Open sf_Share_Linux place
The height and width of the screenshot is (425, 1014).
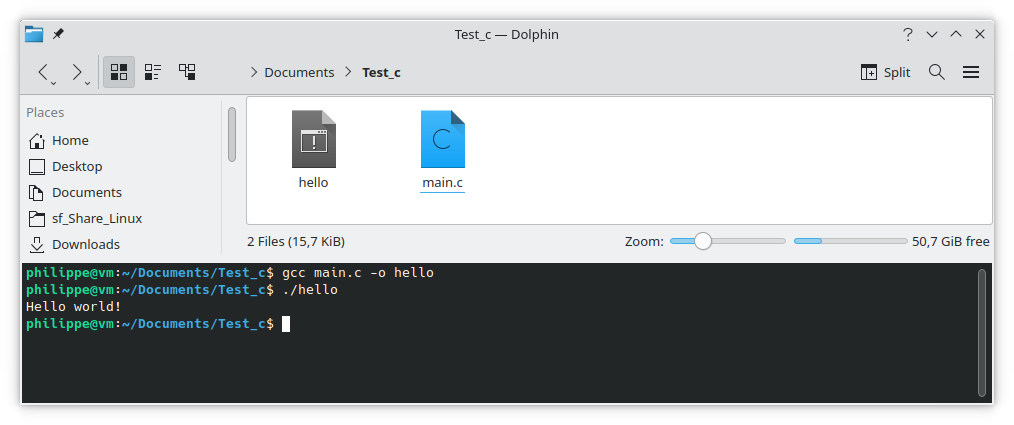coord(96,218)
